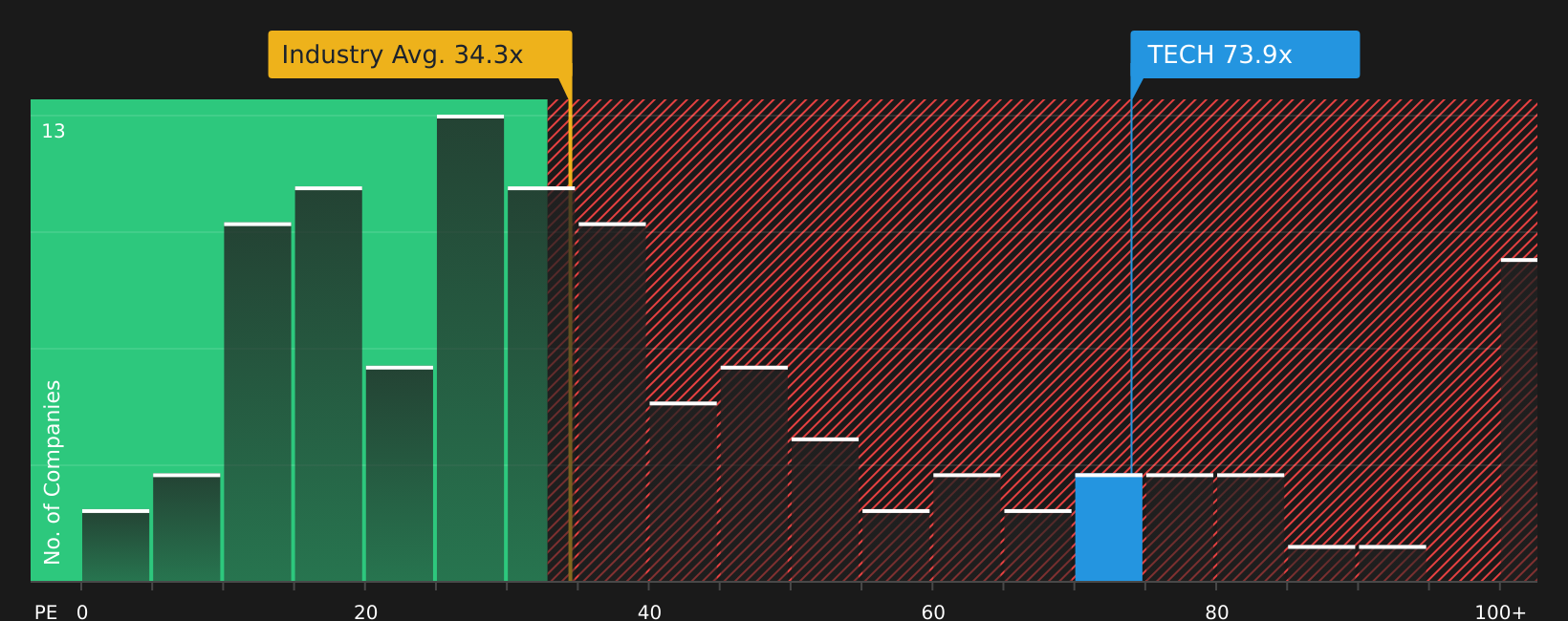Select the bar for PE 45-50
Viewport: 1568px width, 621px height.
point(754,474)
